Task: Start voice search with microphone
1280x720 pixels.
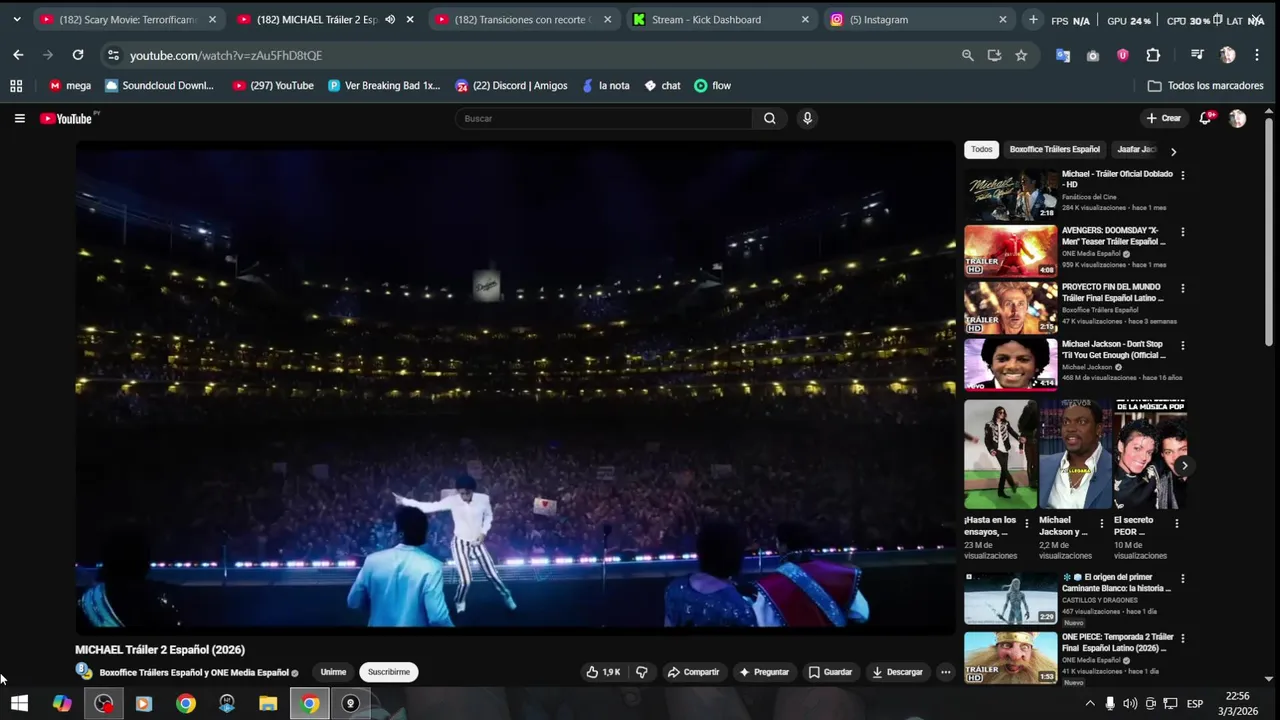Action: (x=807, y=118)
